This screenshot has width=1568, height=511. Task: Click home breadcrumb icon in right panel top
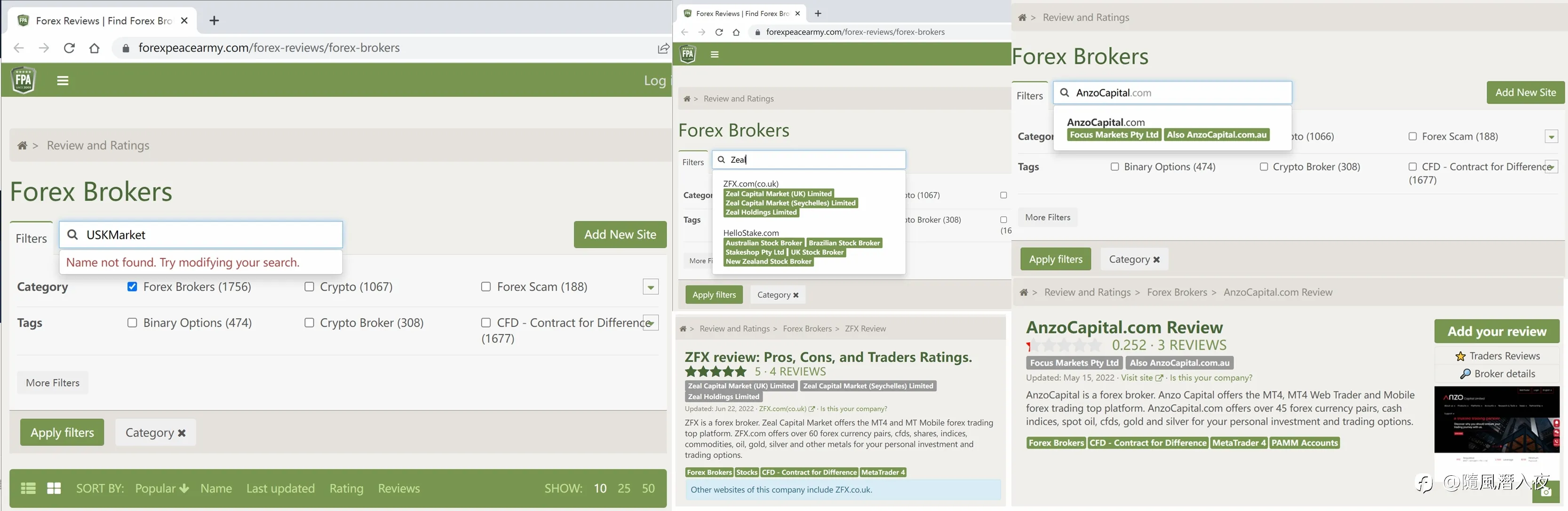coord(1022,18)
